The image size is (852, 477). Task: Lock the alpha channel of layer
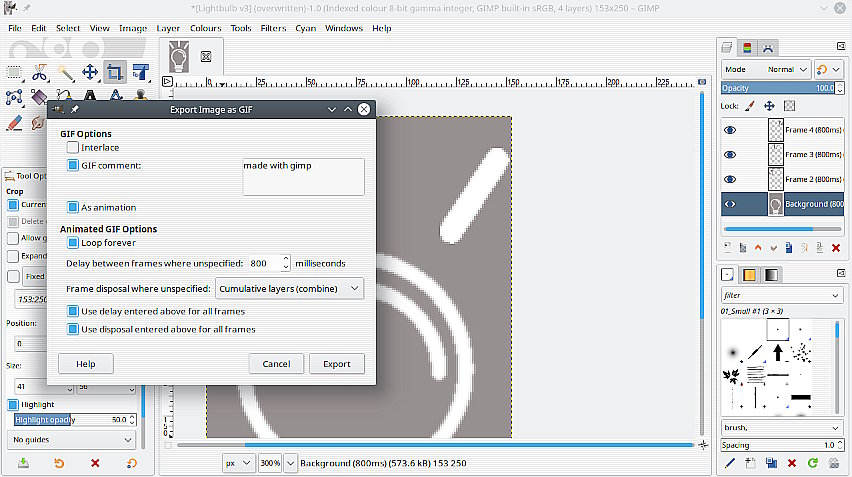790,106
